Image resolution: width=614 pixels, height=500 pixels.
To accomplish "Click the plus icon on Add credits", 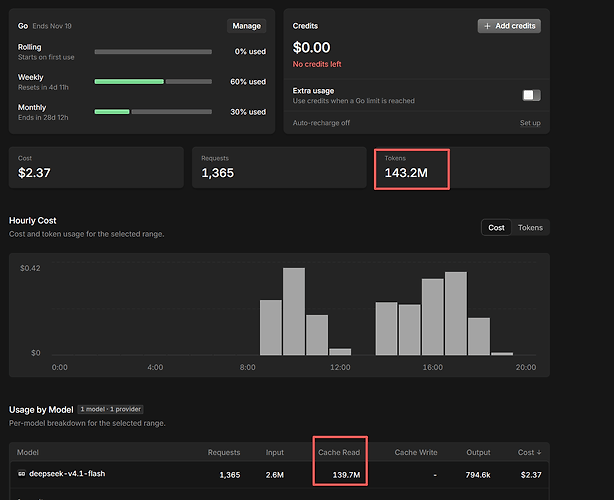I will click(x=487, y=26).
